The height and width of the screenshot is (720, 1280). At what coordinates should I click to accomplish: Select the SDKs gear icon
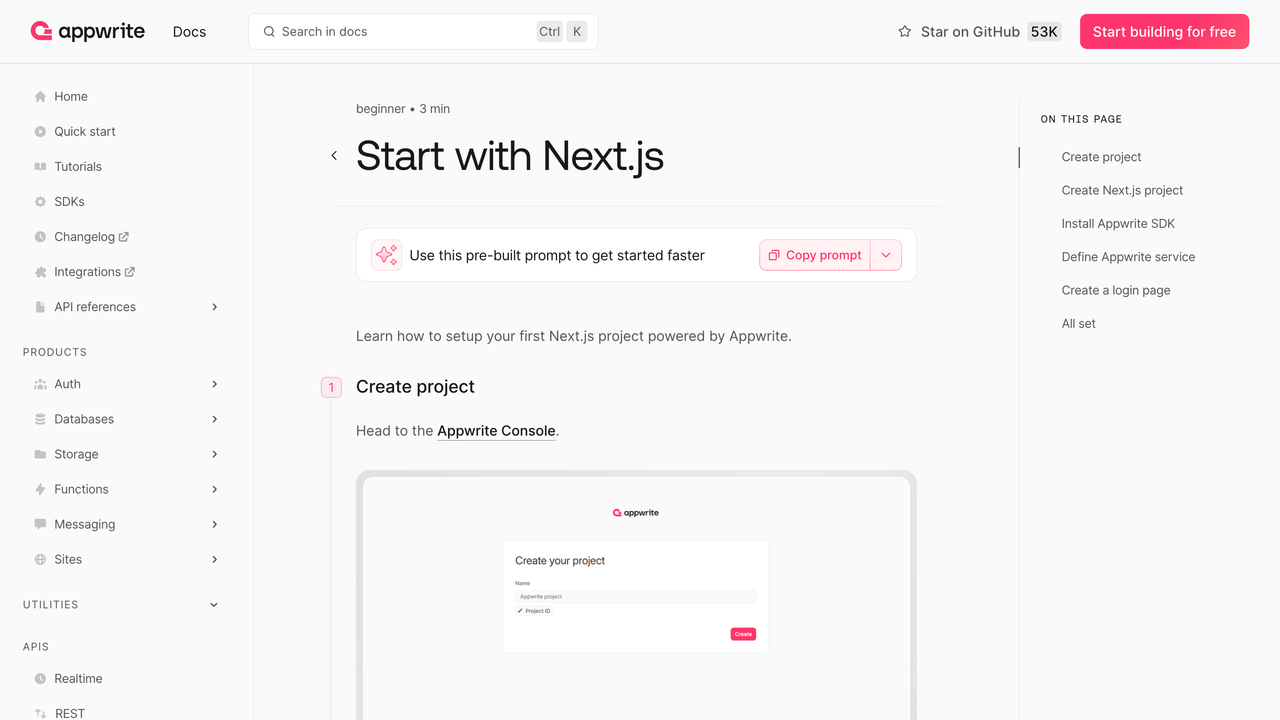point(38,201)
